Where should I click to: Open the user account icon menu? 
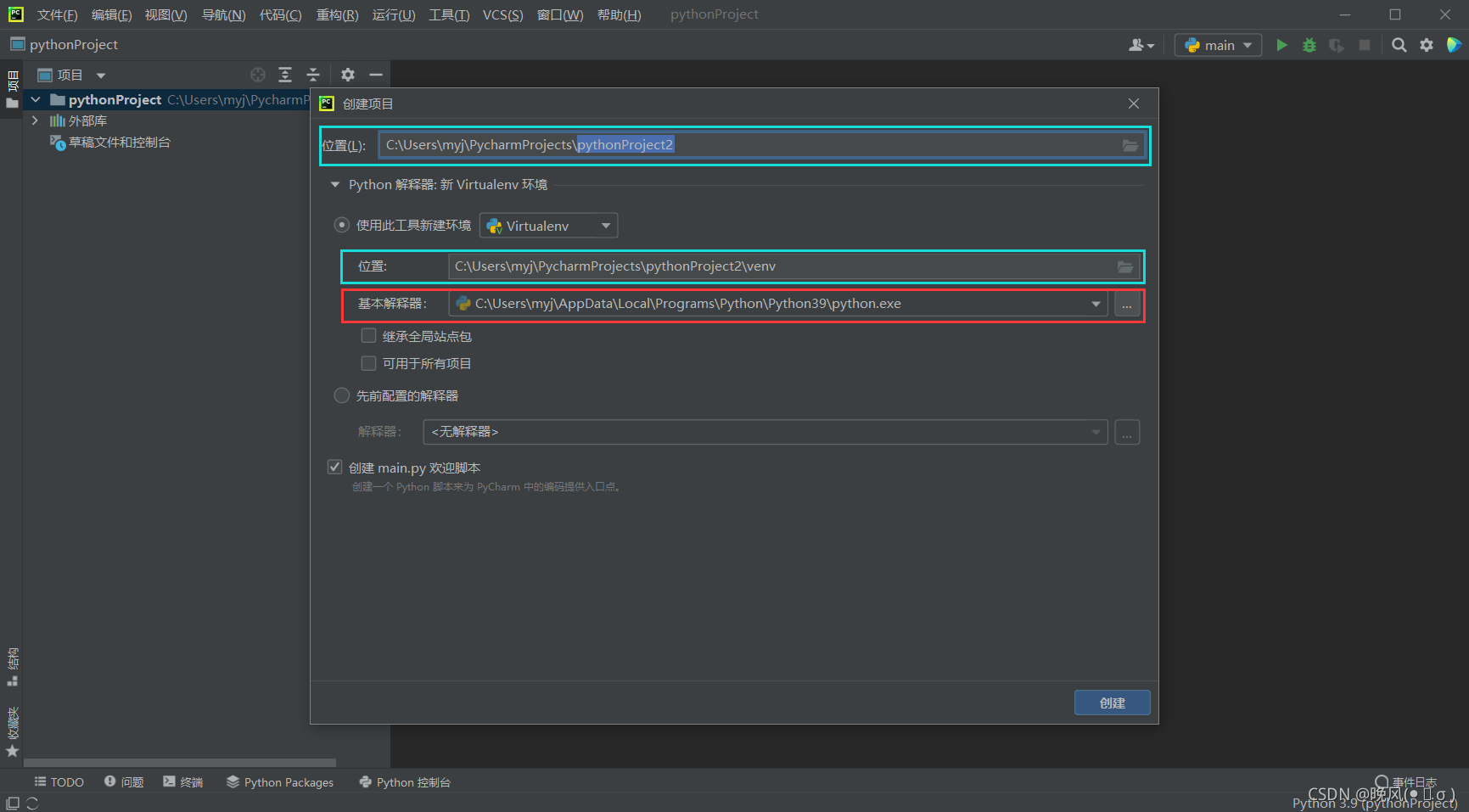coord(1141,45)
